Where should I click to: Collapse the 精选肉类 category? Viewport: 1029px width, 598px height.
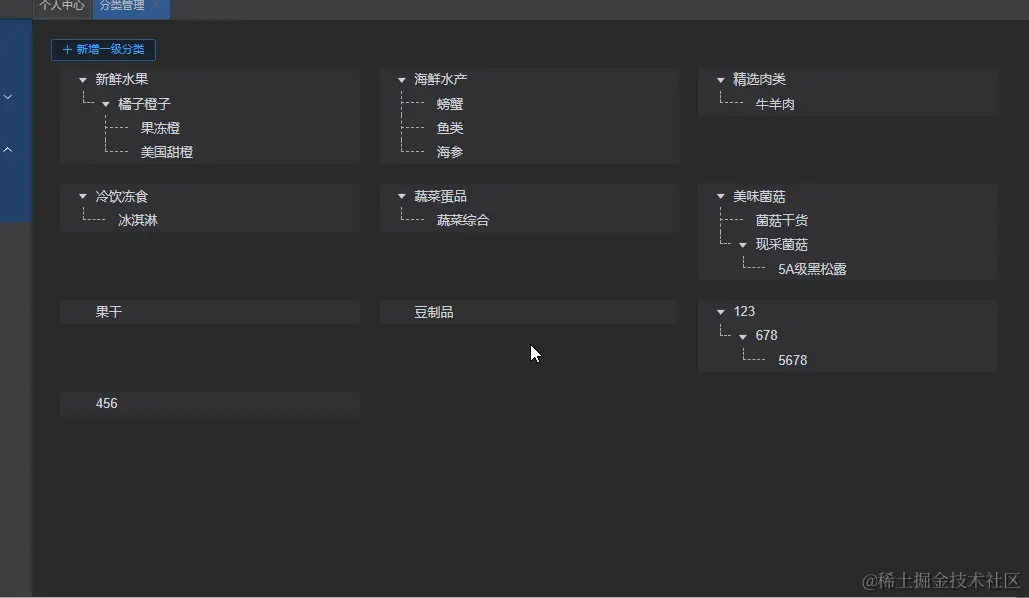721,80
